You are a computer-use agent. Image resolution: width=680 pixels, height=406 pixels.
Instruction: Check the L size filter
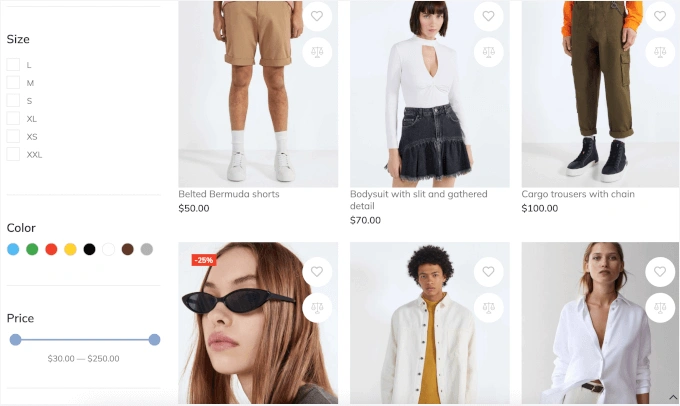pos(13,65)
